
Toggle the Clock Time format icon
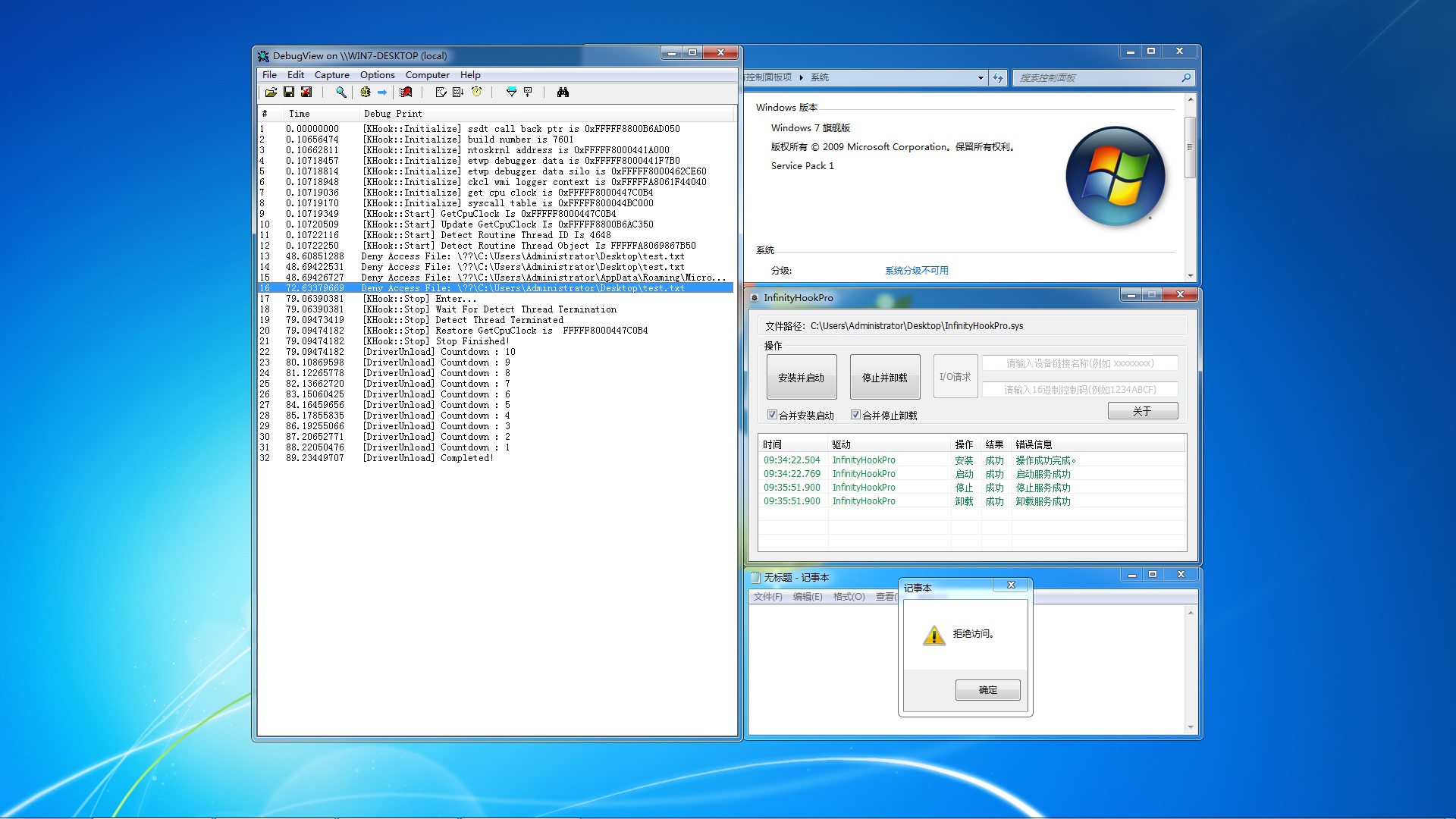click(477, 93)
